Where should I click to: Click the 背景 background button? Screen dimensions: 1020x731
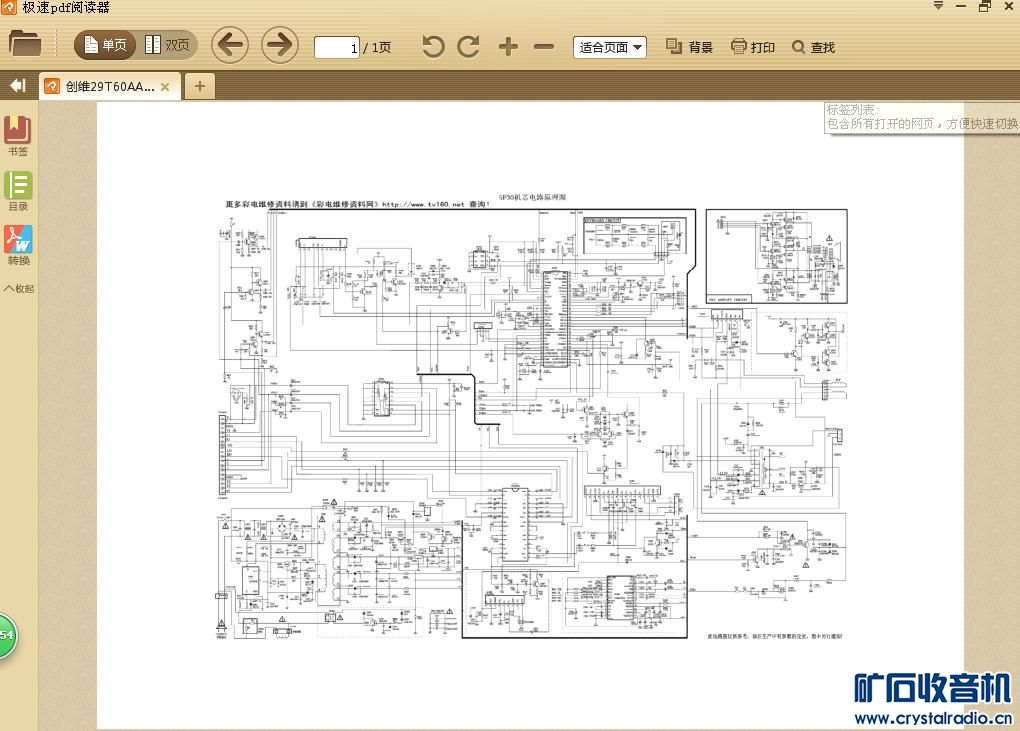[x=689, y=47]
